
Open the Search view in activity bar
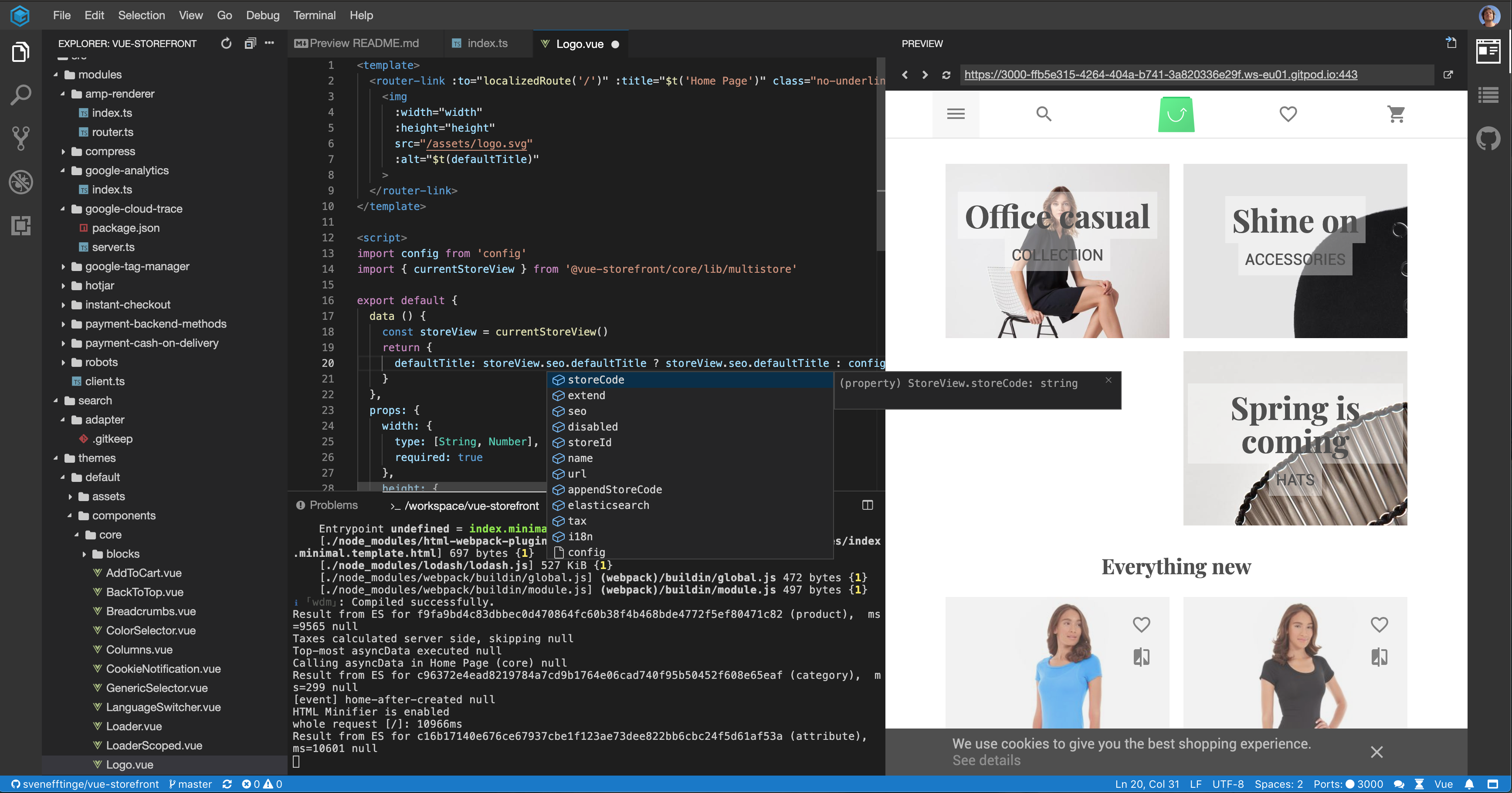(20, 95)
